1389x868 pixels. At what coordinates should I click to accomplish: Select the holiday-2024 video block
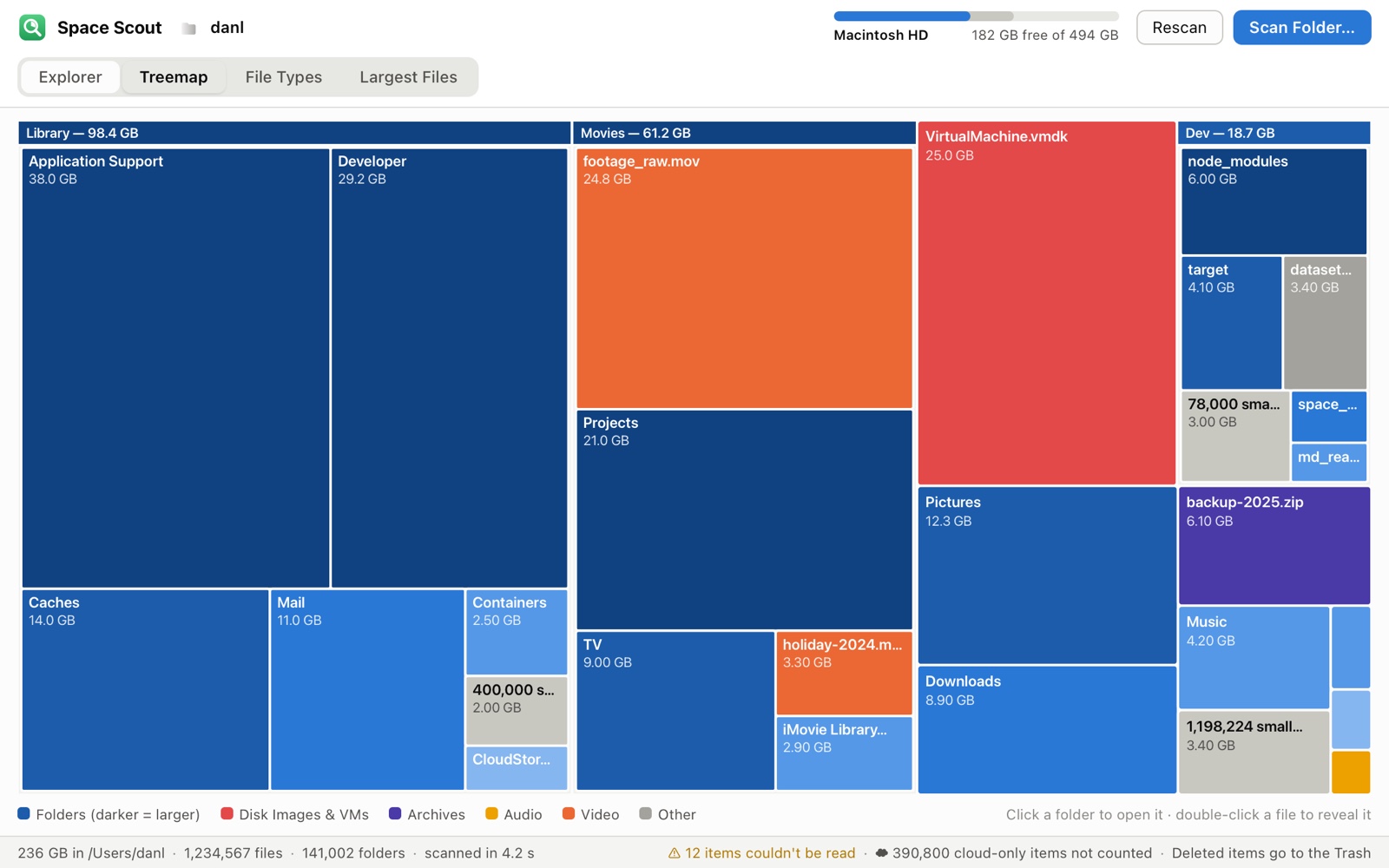(x=844, y=674)
